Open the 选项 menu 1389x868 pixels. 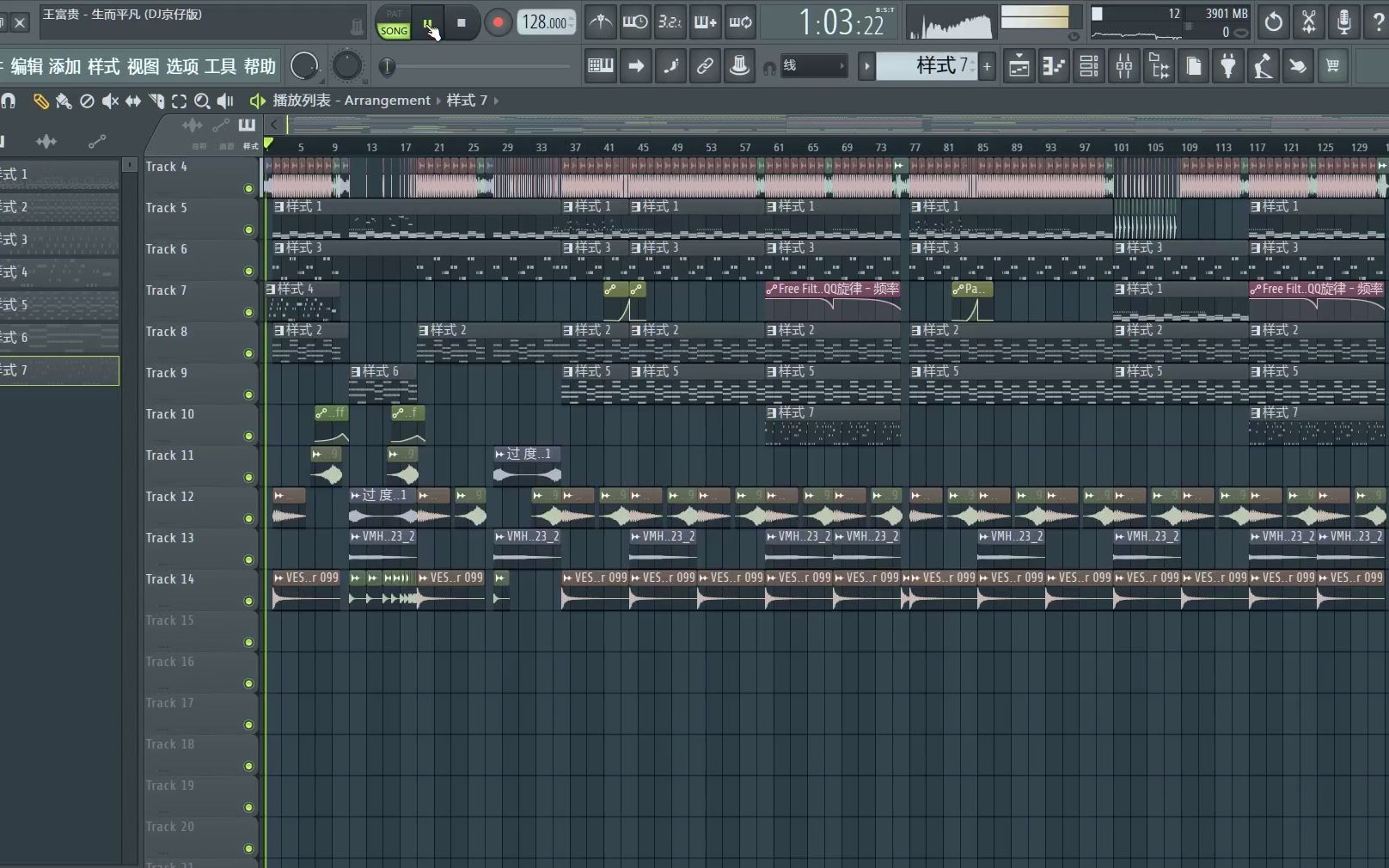[182, 66]
